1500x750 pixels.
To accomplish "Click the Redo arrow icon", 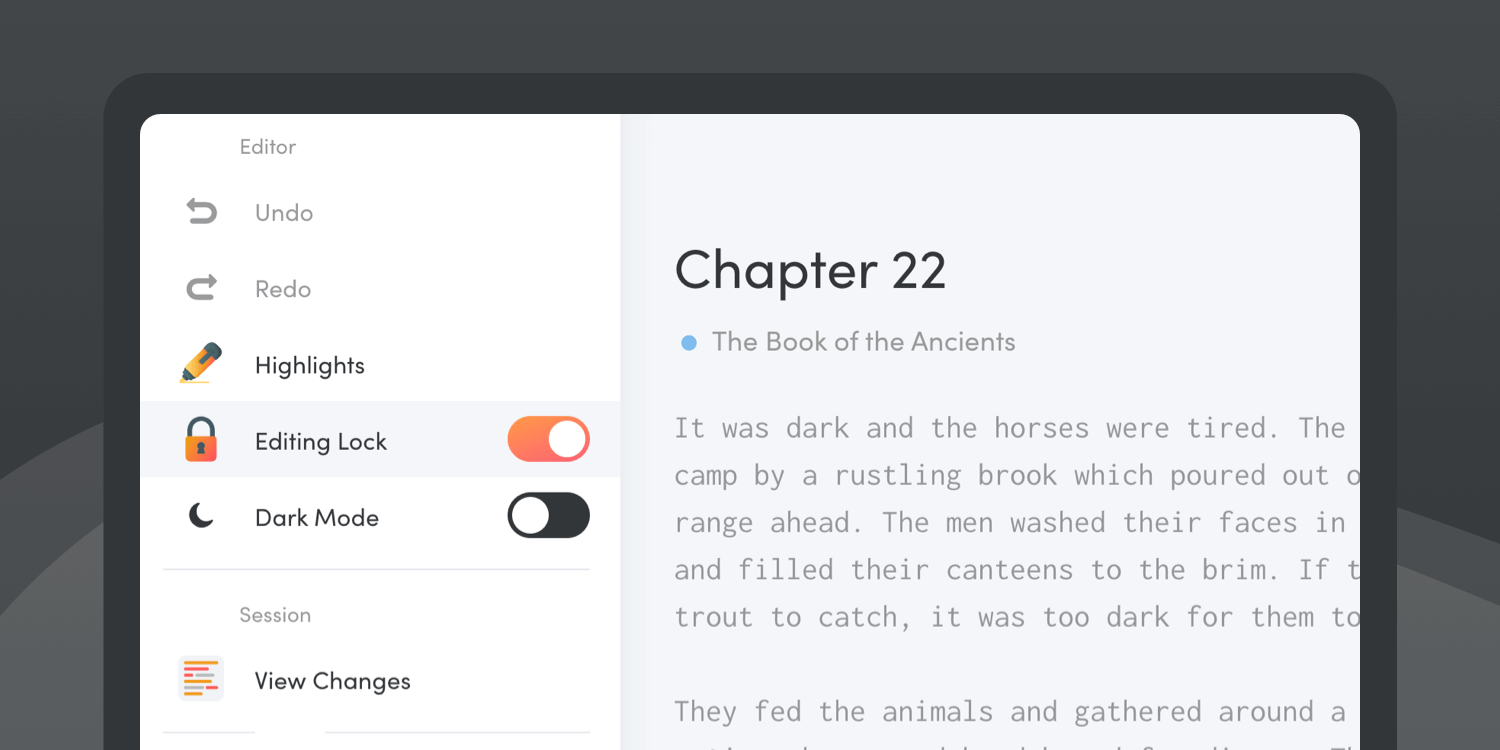I will (201, 289).
